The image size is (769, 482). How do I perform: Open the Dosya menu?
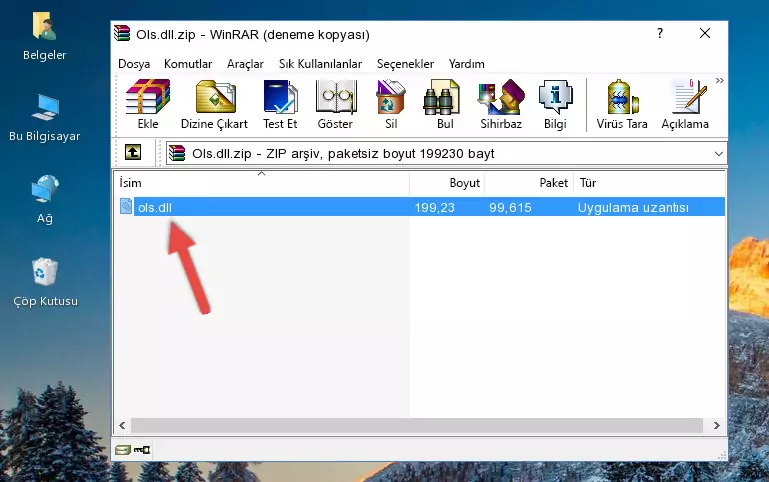coord(134,64)
